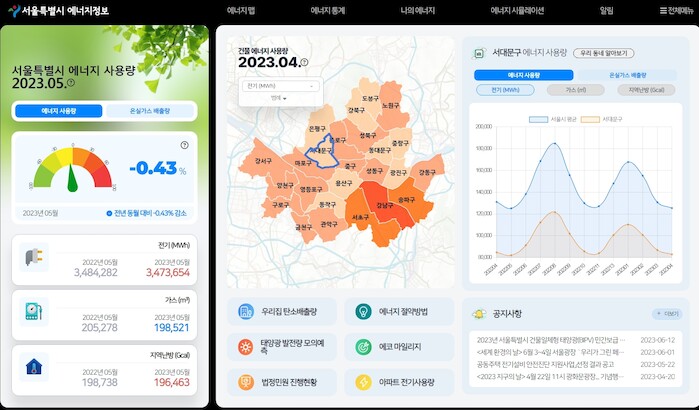Click the help icon above the -0.43% reading
Image resolution: width=699 pixels, height=410 pixels.
pos(184,145)
